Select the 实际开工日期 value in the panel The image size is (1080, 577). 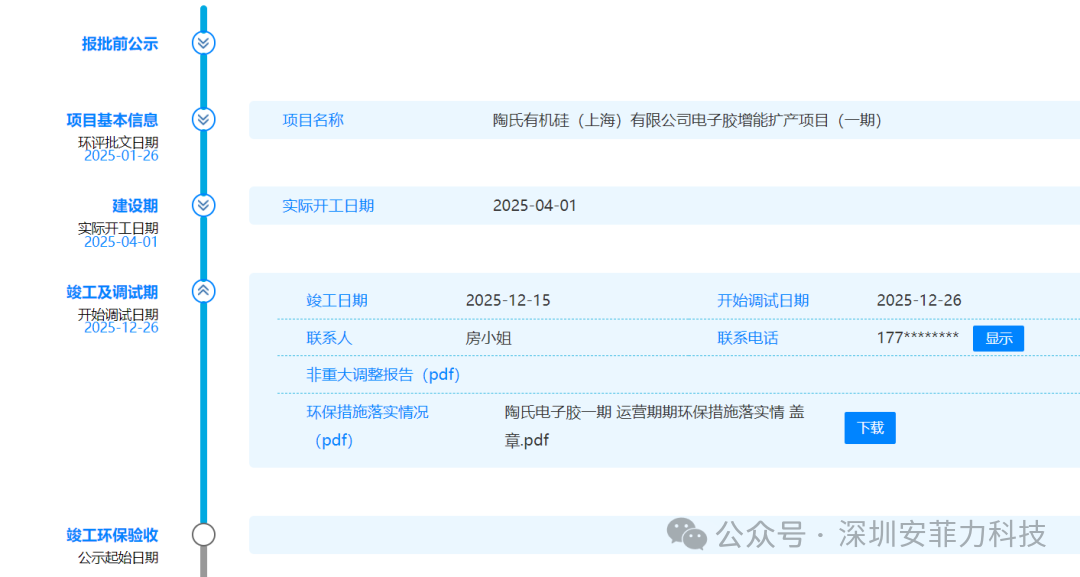point(534,205)
